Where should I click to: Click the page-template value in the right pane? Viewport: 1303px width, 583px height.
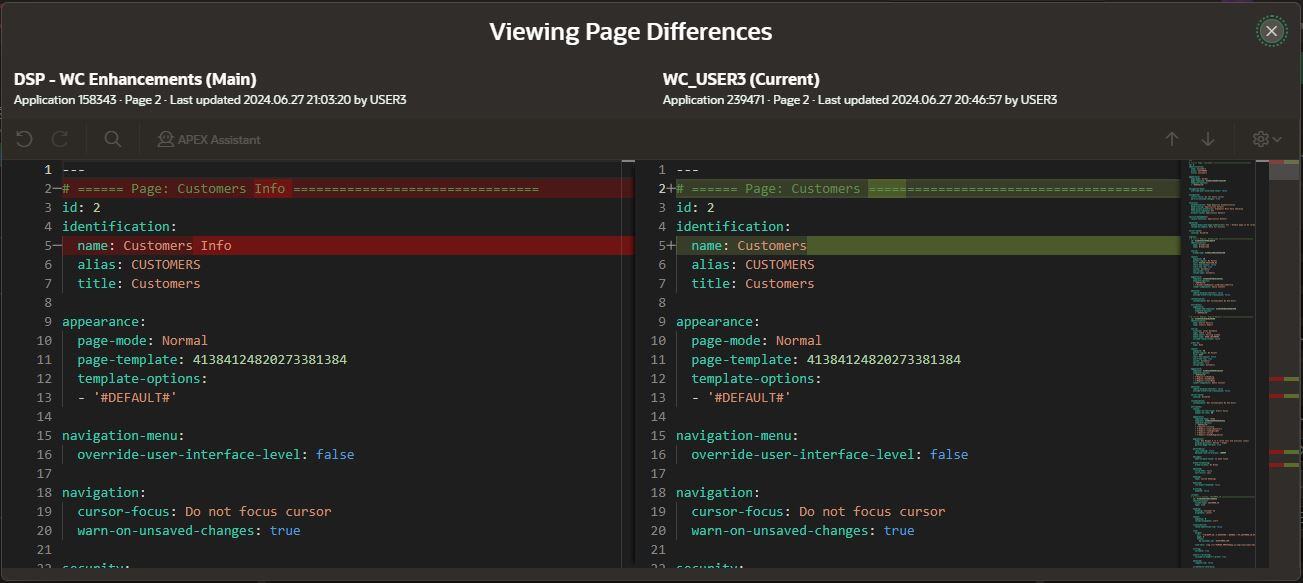[884, 359]
